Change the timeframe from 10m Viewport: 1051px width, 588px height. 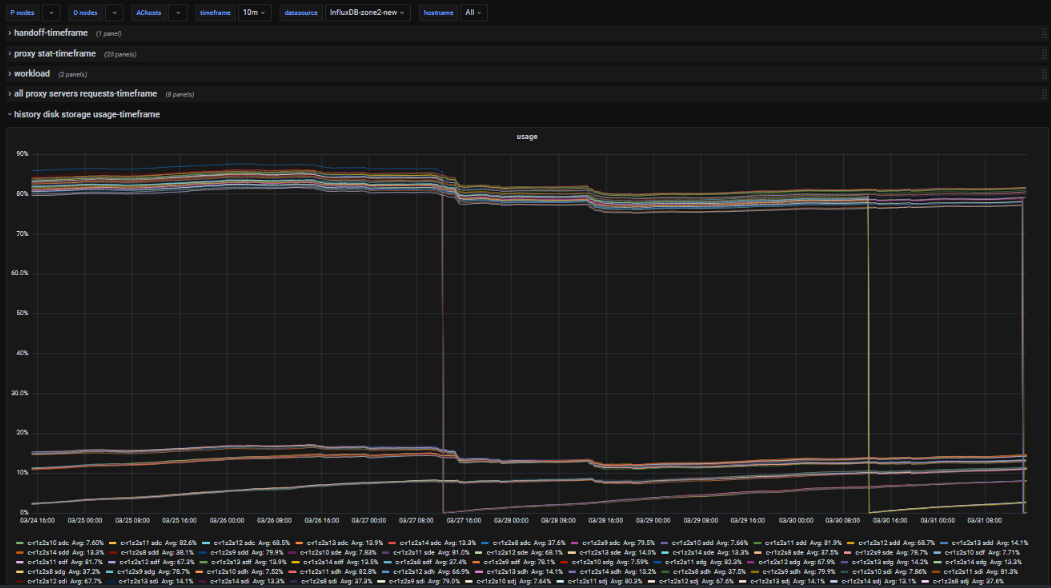(x=254, y=13)
